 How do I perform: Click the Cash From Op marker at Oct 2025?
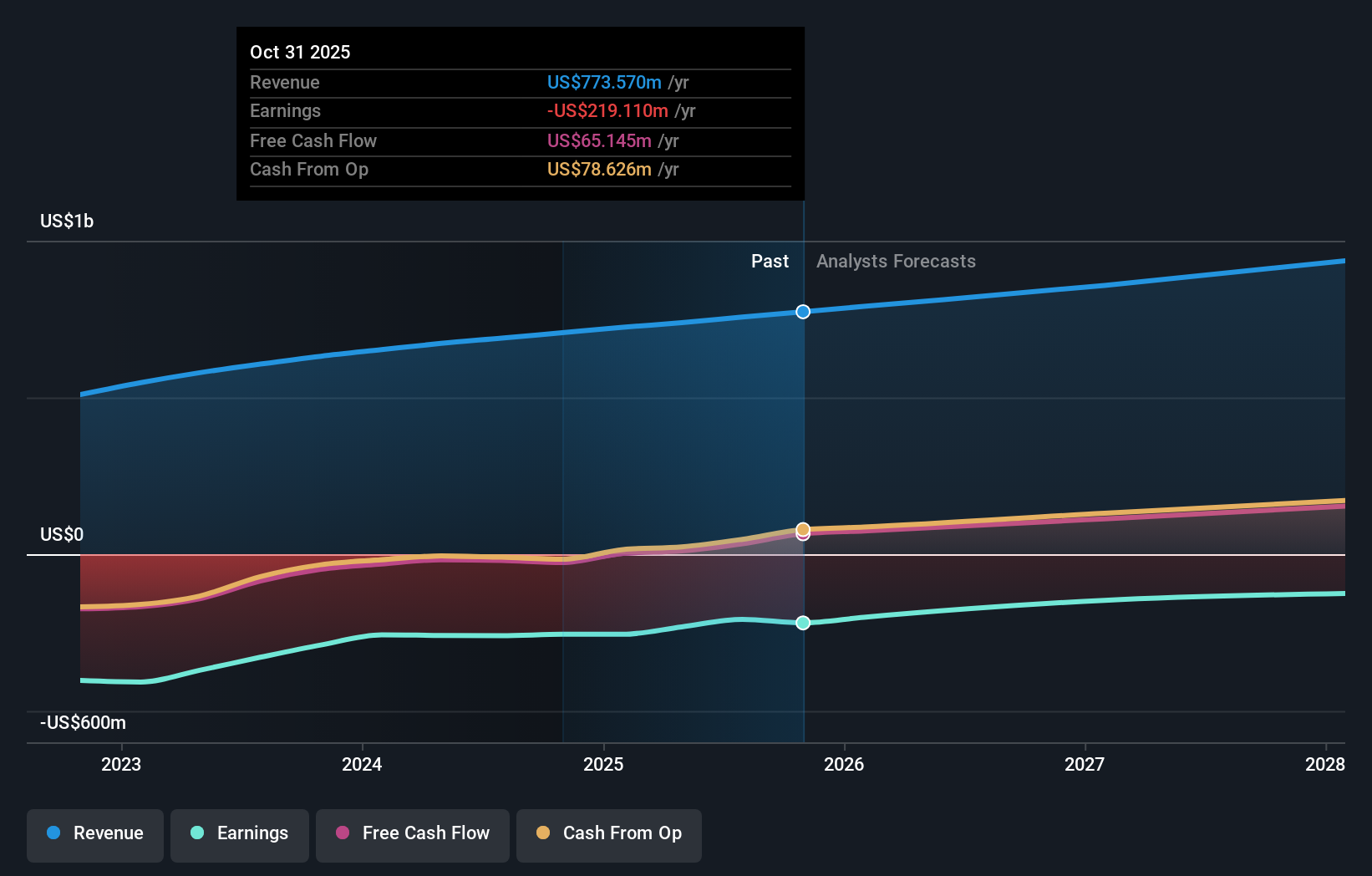click(x=803, y=529)
